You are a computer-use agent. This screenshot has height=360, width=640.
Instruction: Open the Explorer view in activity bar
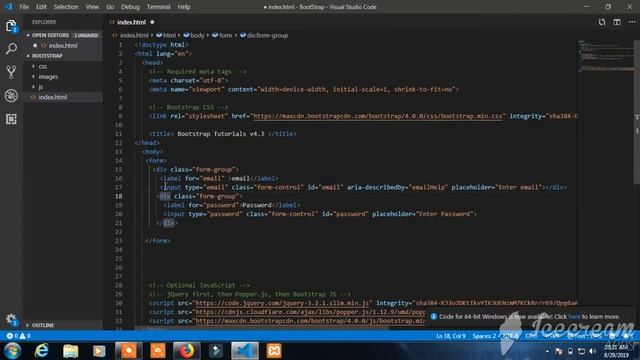click(11, 26)
